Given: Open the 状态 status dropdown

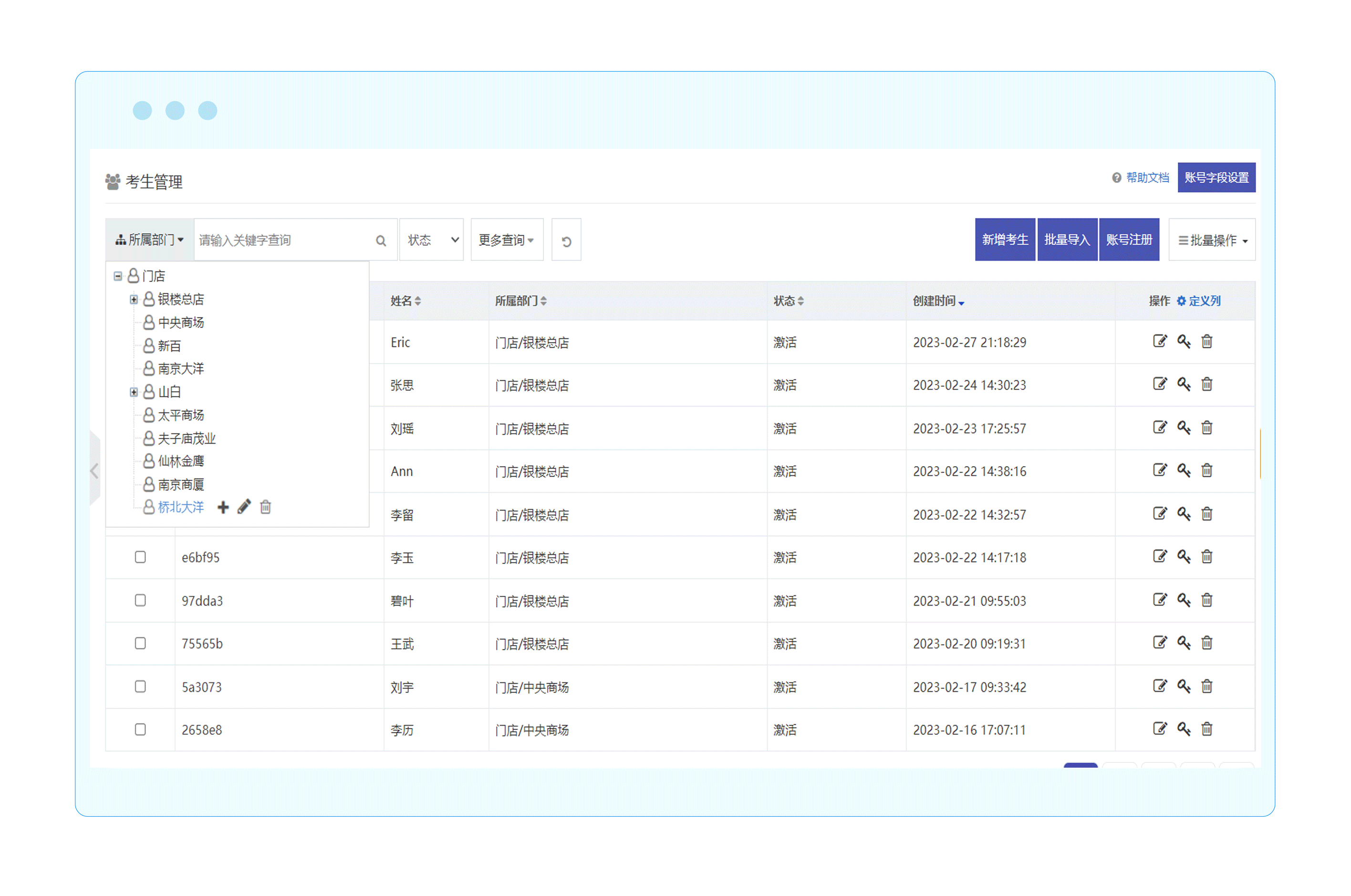Looking at the screenshot, I should [x=431, y=240].
